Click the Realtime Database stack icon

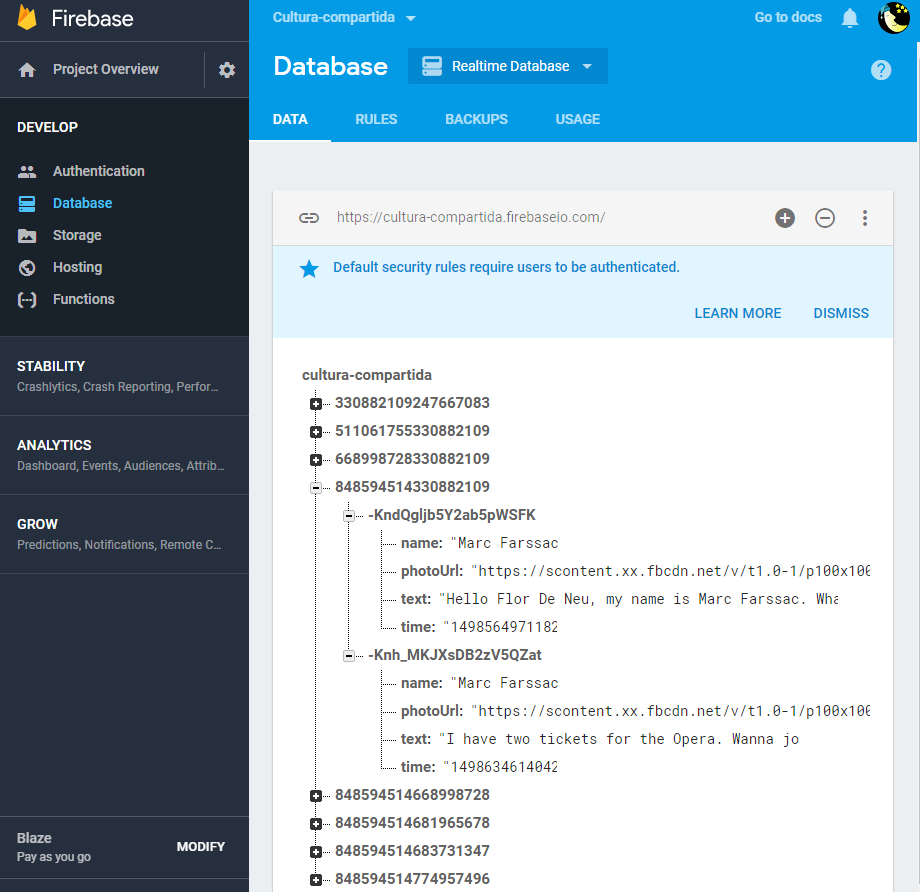432,66
